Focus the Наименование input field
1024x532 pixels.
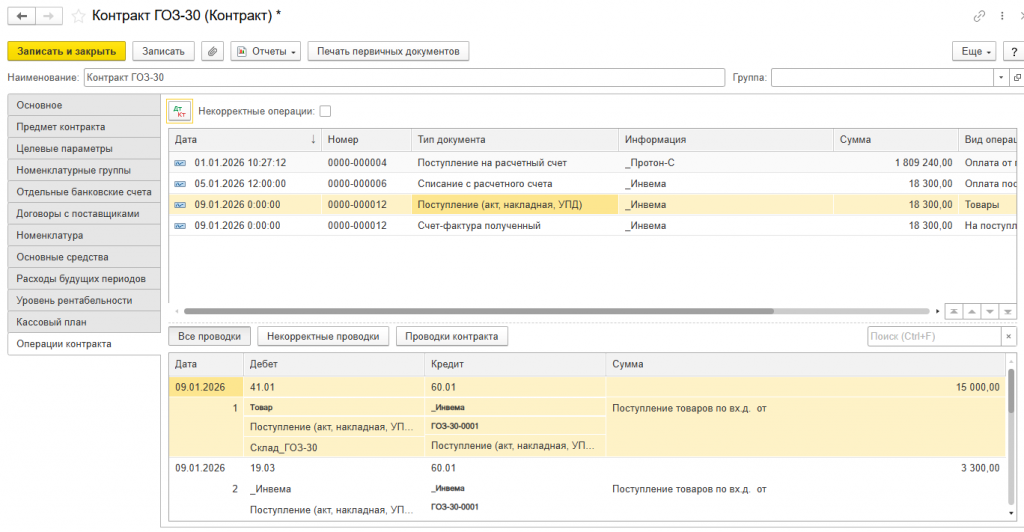tap(404, 77)
